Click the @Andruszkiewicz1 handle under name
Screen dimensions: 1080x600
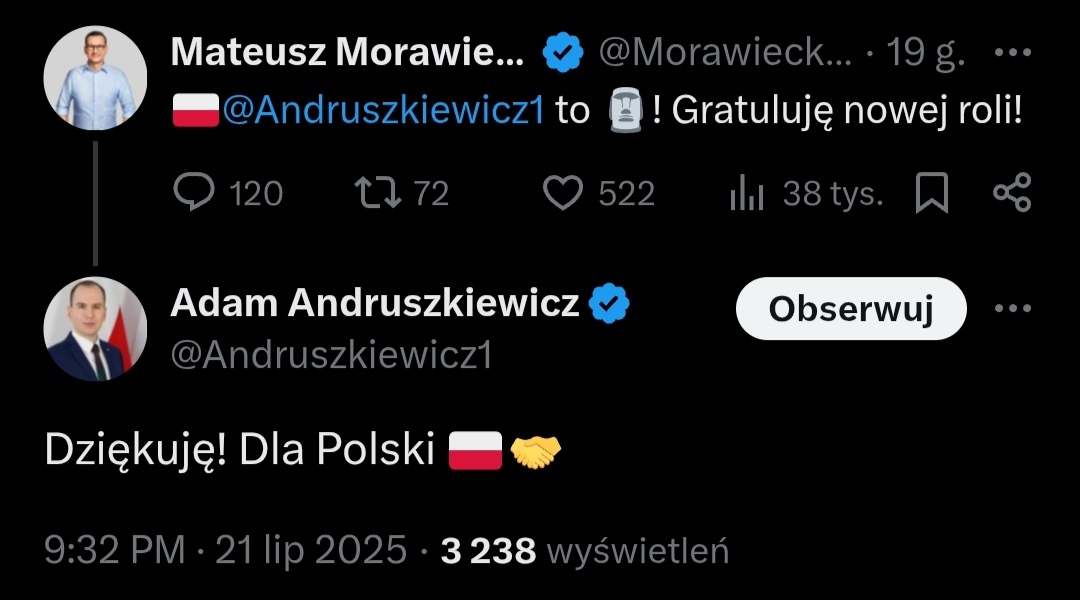click(331, 356)
